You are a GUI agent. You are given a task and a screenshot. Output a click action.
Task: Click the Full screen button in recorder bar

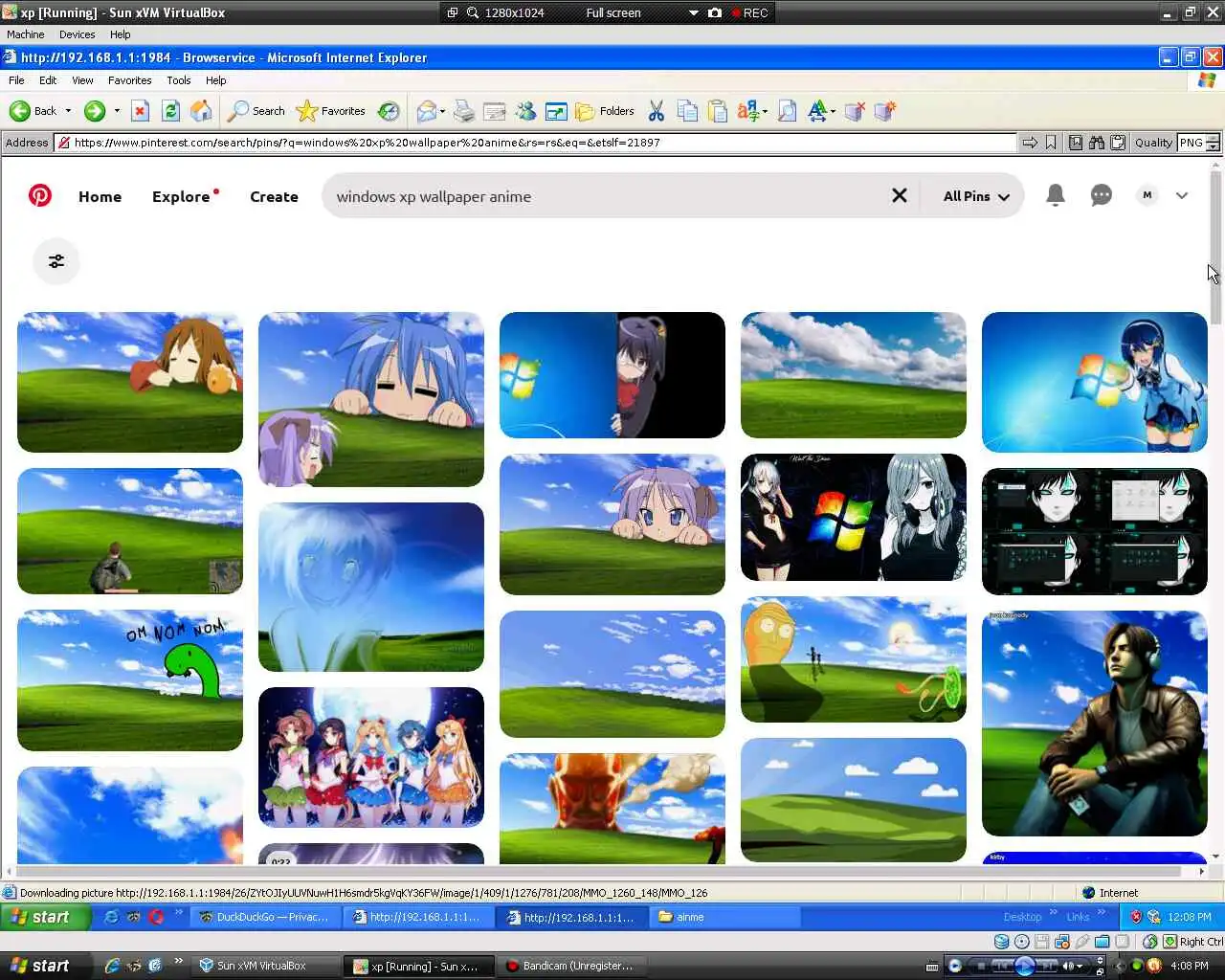(613, 13)
